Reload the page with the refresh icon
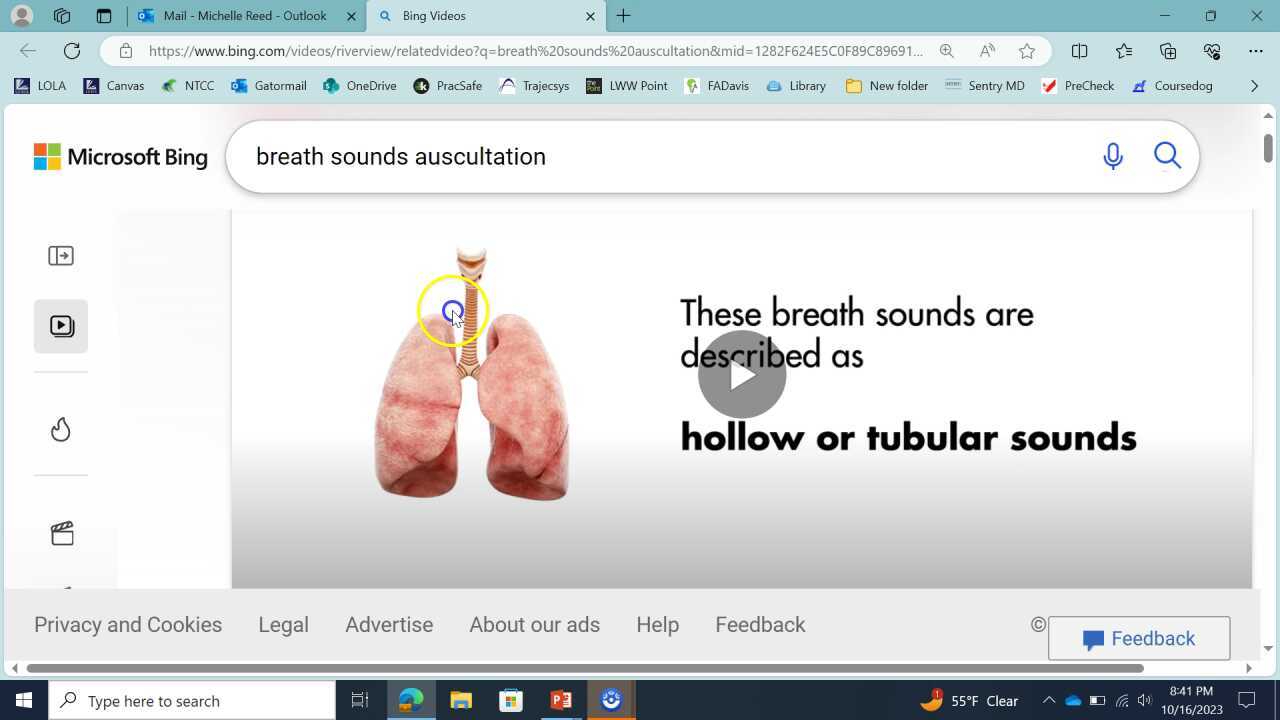Screen dimensions: 1280x720 [70, 50]
